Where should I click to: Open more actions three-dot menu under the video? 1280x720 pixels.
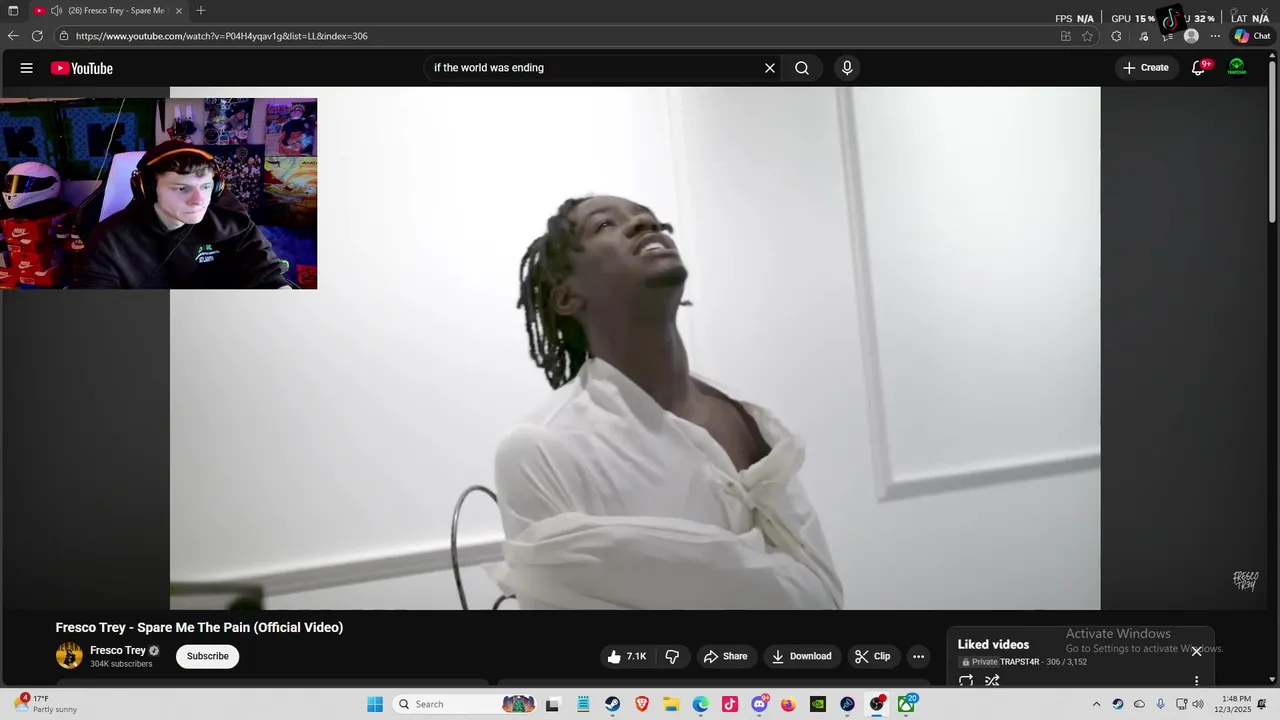(x=918, y=656)
